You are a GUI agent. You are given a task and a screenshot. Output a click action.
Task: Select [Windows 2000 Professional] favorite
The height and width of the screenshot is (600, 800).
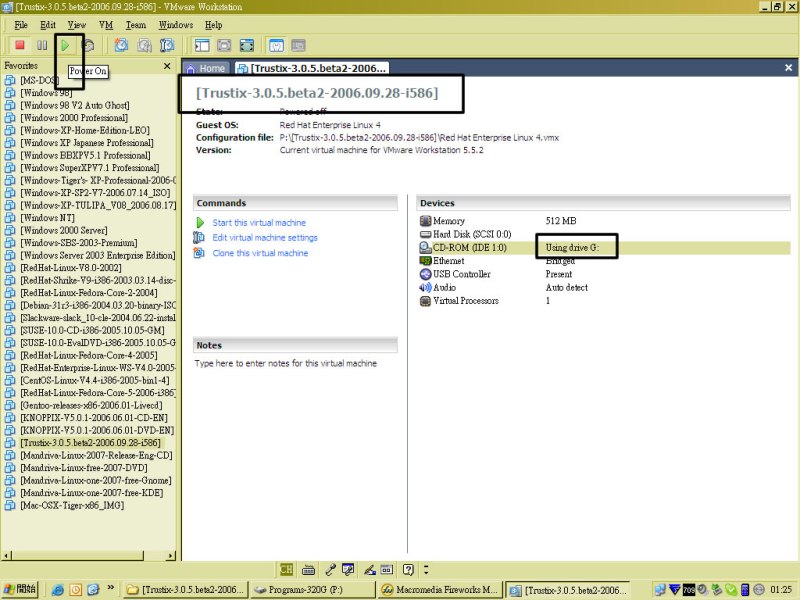click(73, 118)
